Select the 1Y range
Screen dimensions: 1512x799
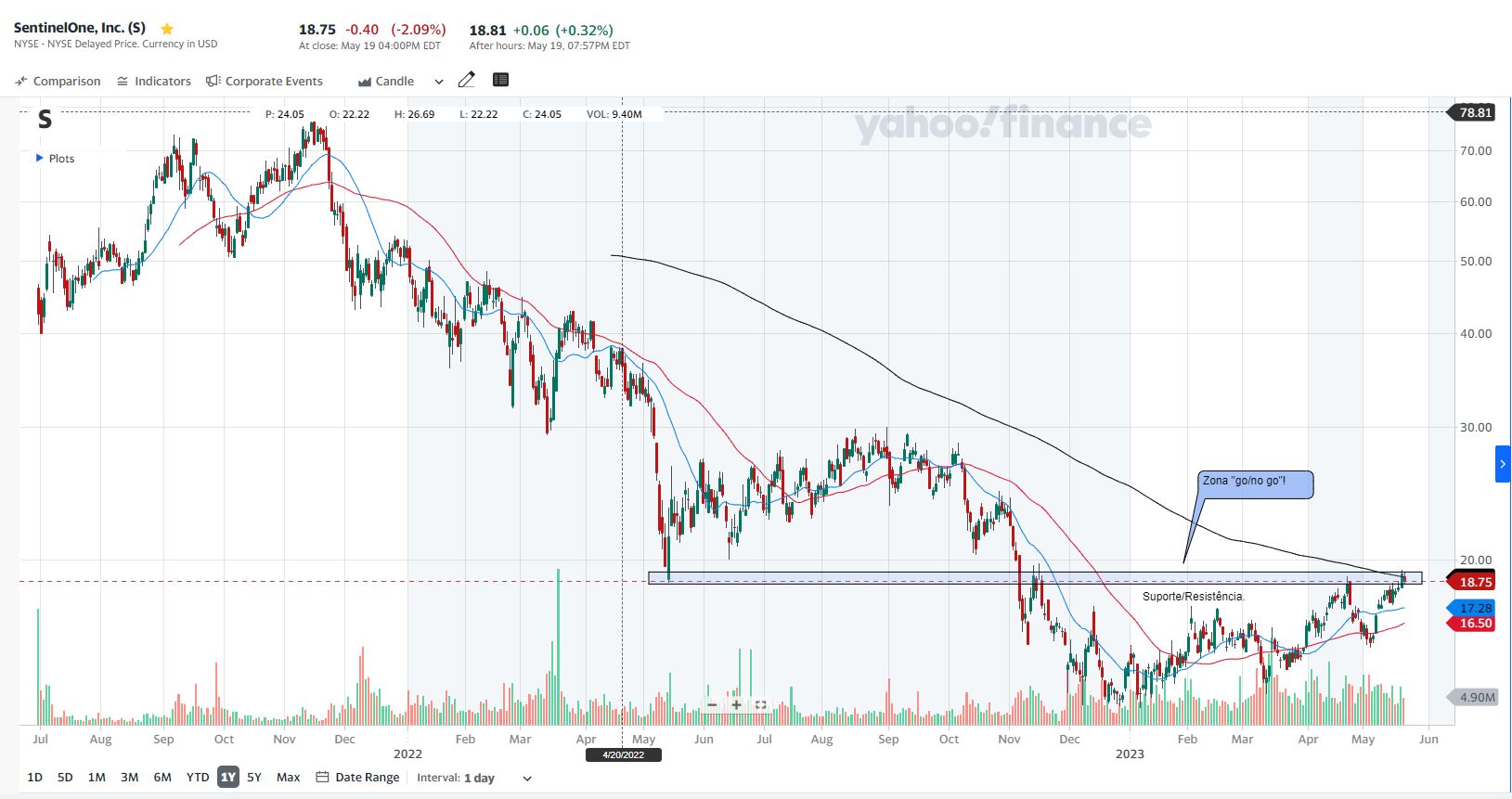tap(228, 778)
